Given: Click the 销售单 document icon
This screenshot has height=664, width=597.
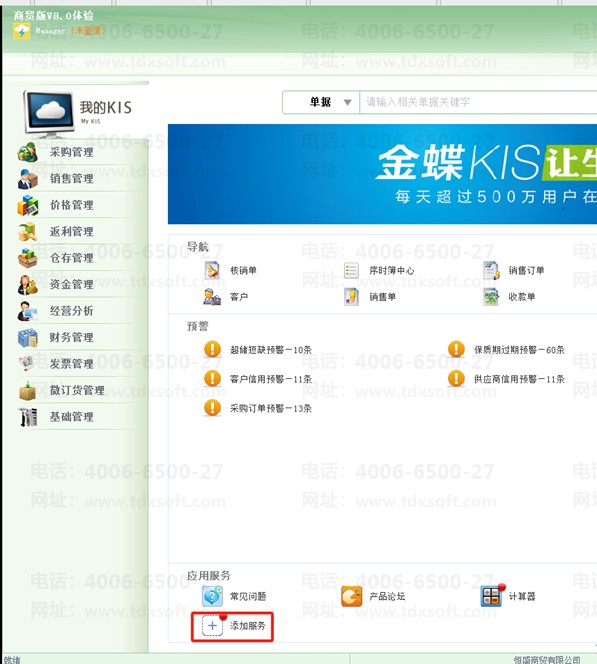Looking at the screenshot, I should 351,297.
